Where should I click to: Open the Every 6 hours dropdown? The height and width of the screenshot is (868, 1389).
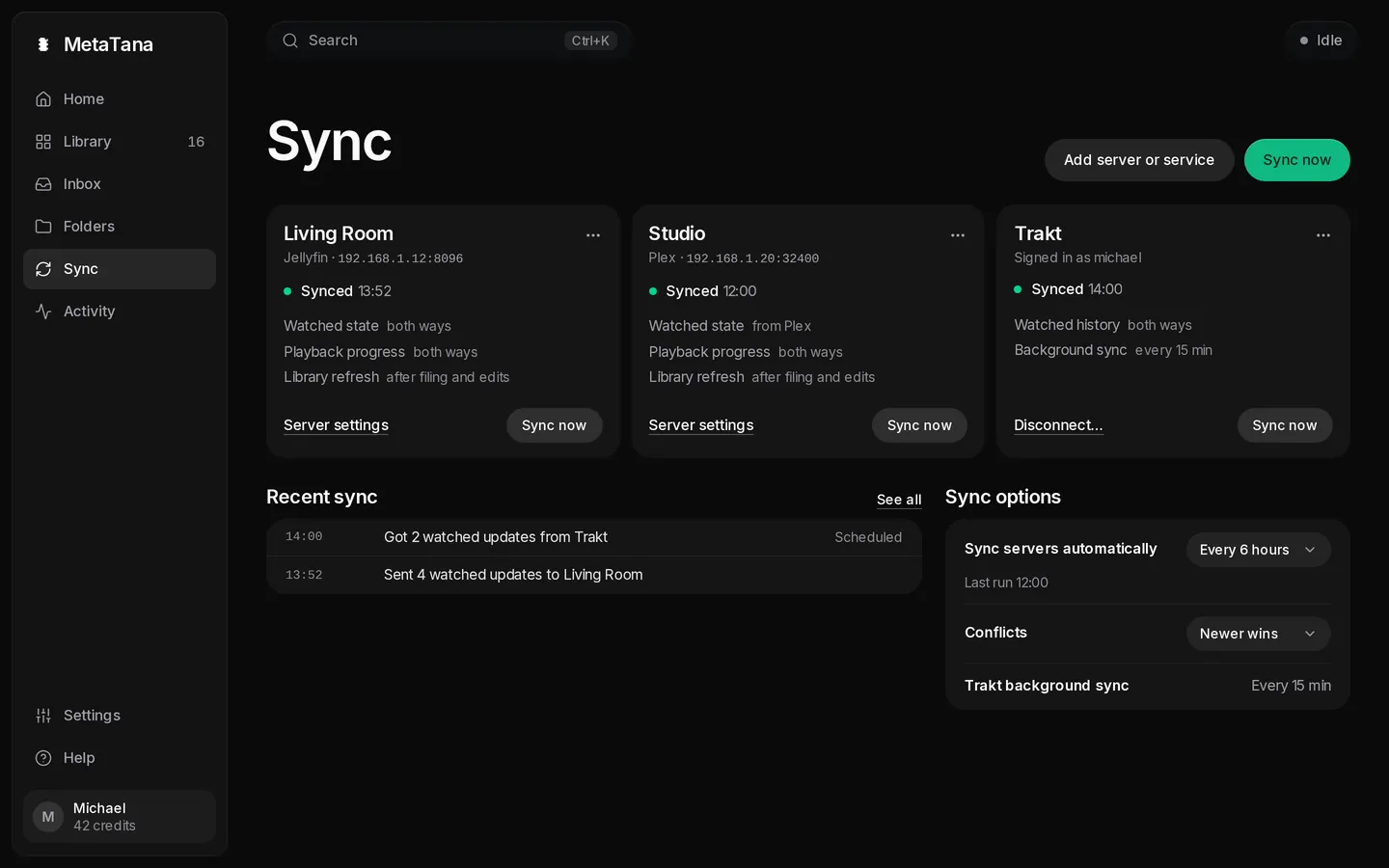pos(1259,550)
